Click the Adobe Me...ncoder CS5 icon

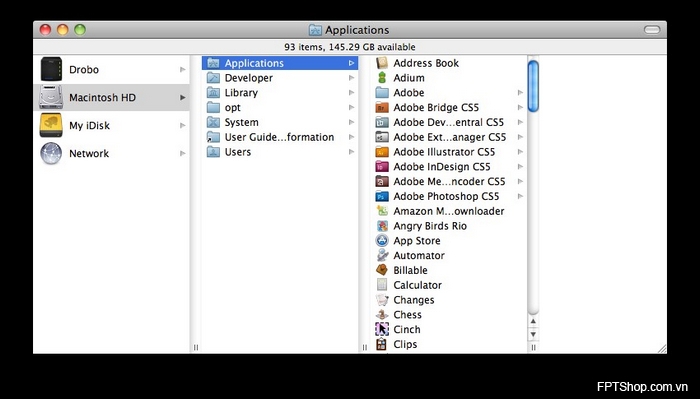(382, 181)
